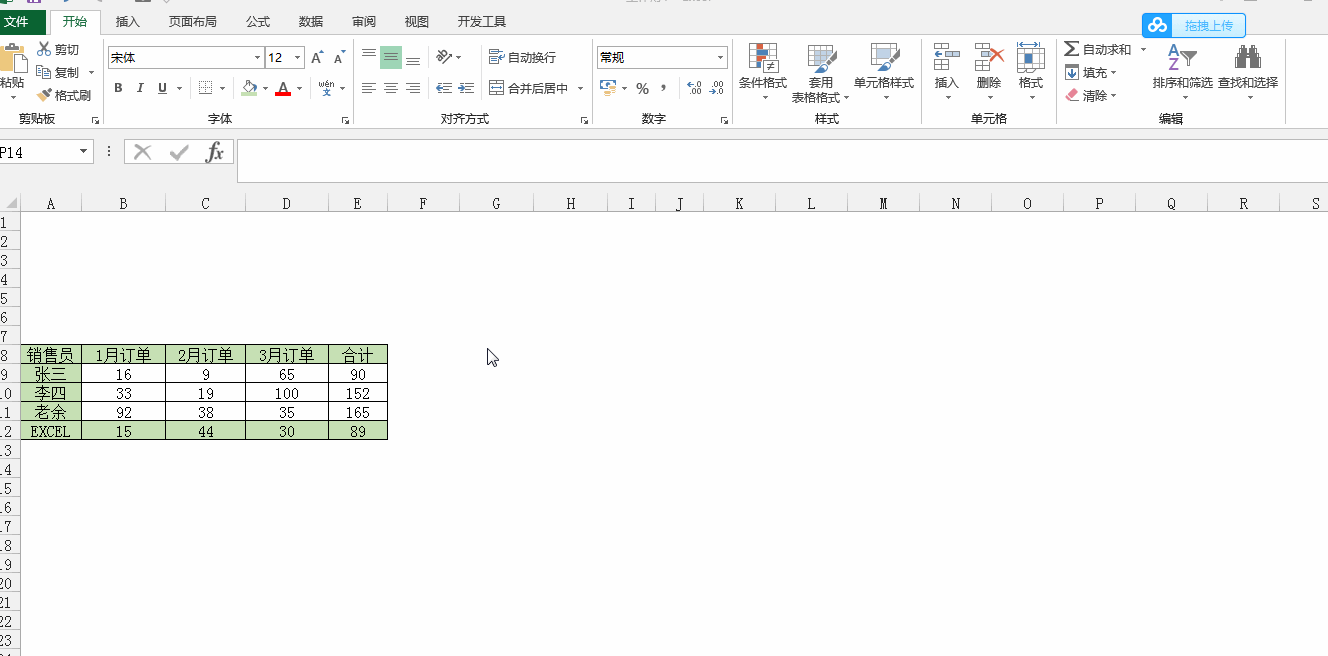This screenshot has width=1328, height=656.
Task: Open the File (文件) tab
Action: point(16,21)
